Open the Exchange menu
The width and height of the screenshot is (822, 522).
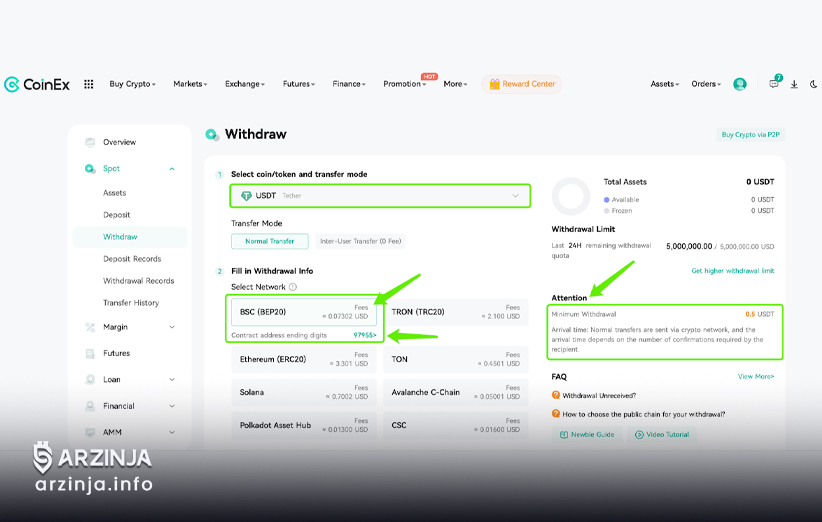click(x=245, y=84)
